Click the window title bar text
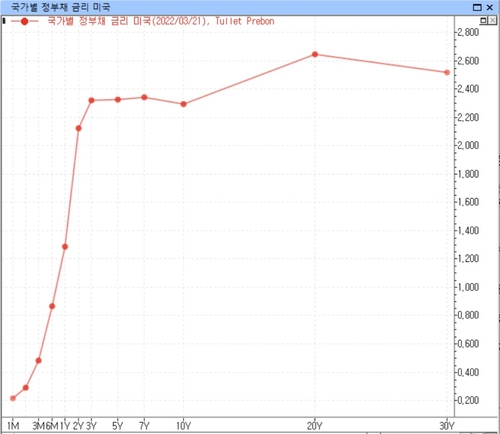 click(60, 7)
